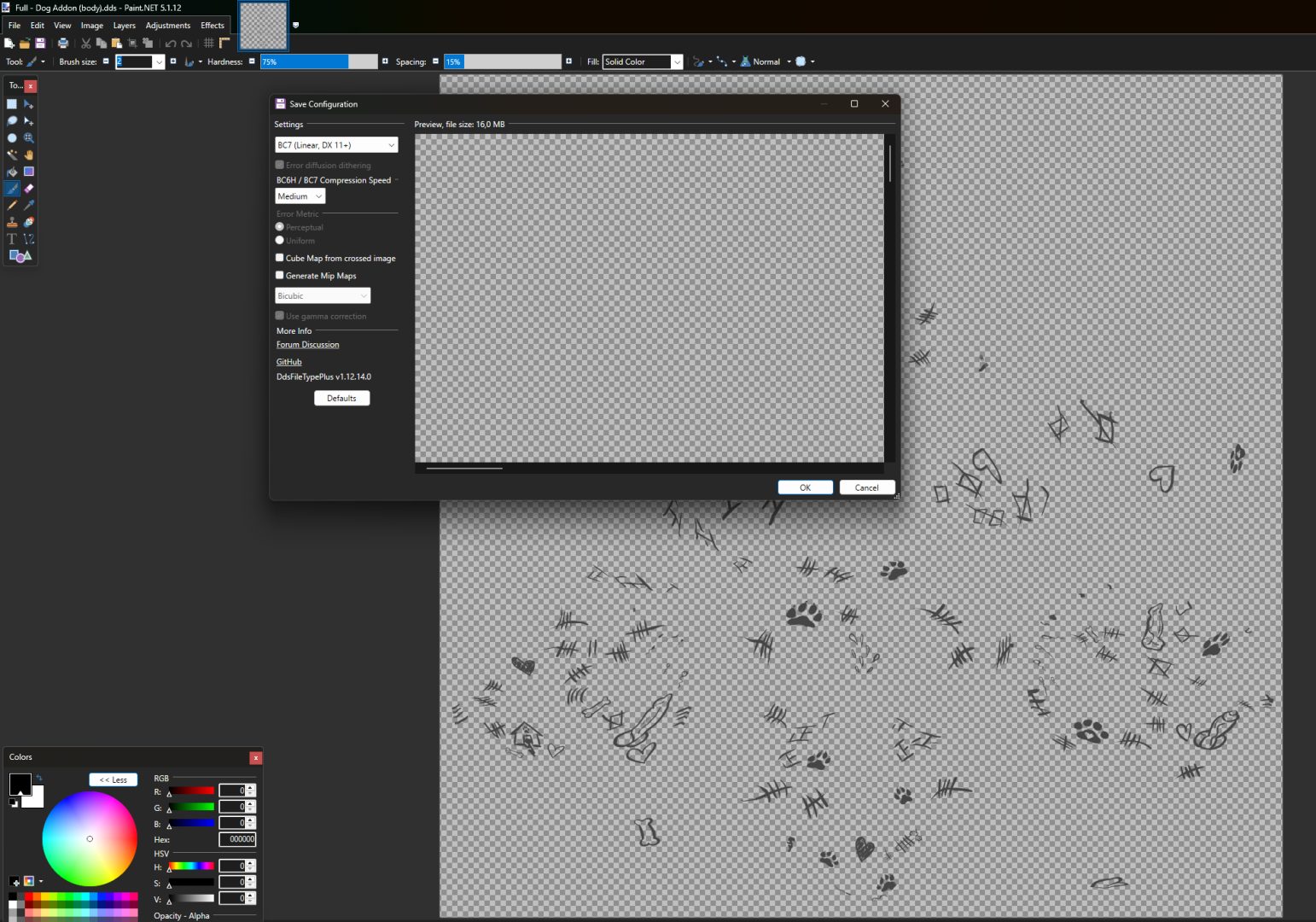Select the Rectangle Select tool

pos(12,104)
